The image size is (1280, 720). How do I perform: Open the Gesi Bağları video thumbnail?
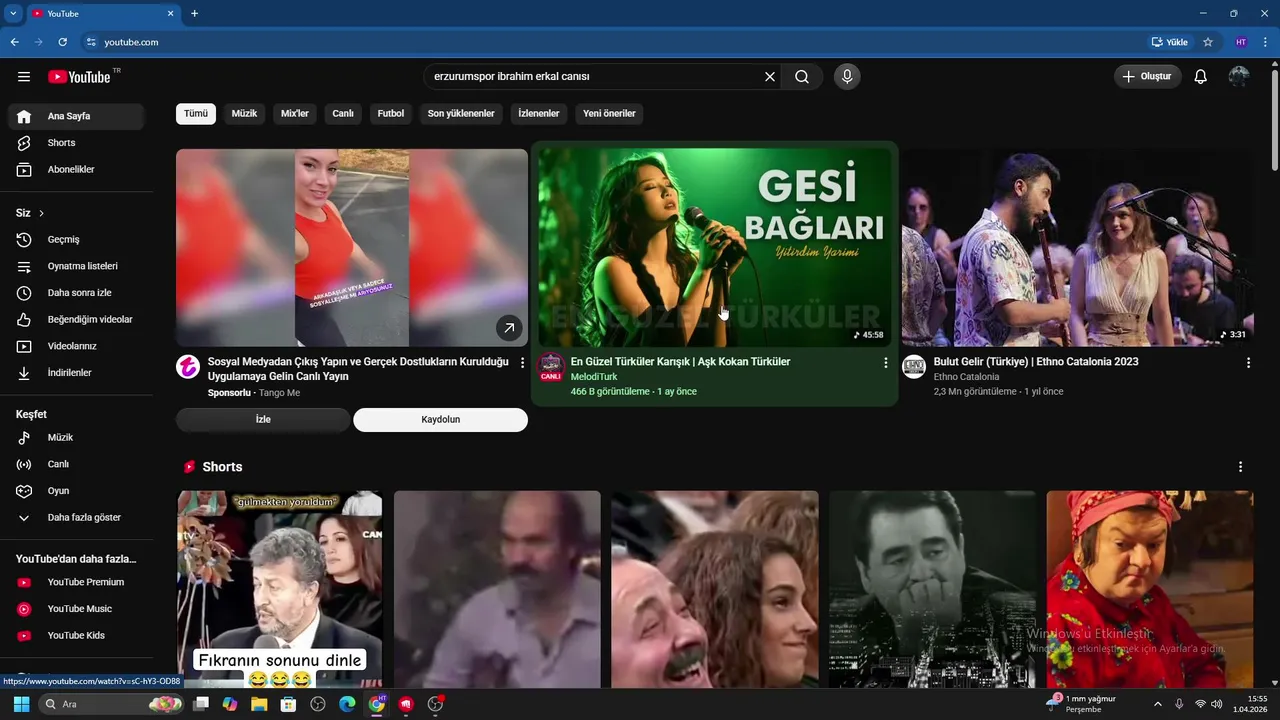[x=714, y=248]
